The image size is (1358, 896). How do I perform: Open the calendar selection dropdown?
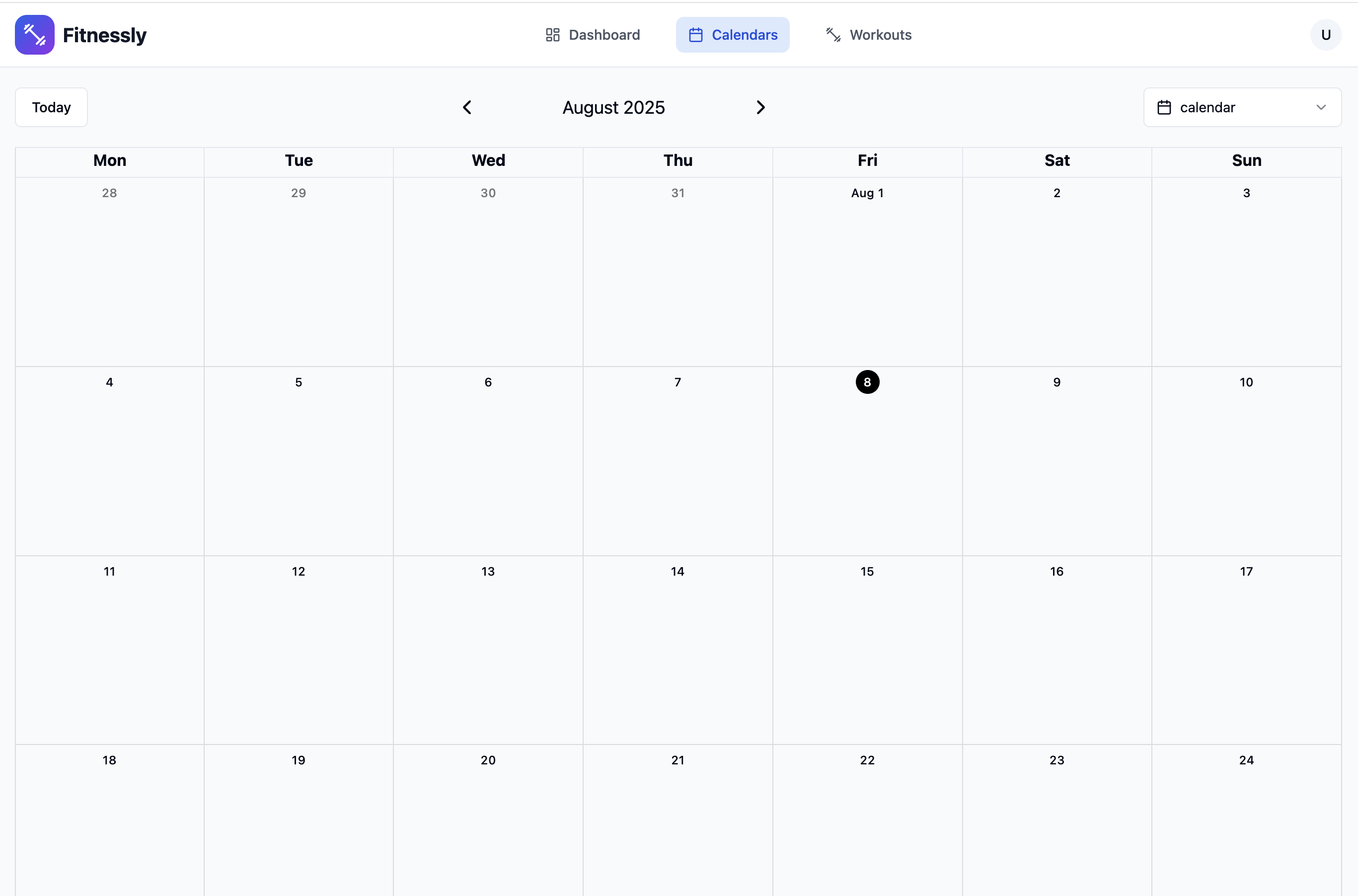tap(1242, 107)
